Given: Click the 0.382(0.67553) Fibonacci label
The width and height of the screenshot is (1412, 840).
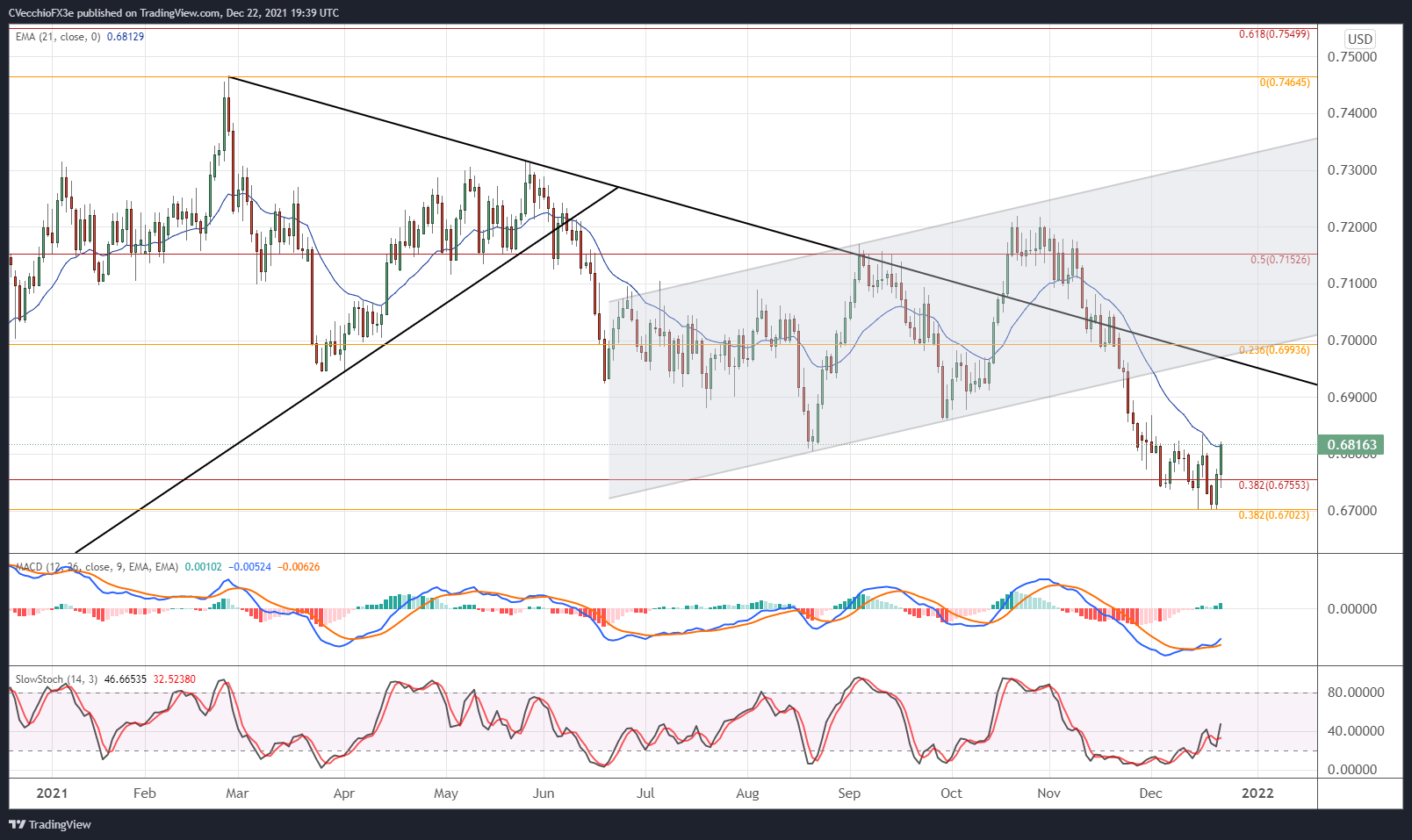Looking at the screenshot, I should point(1274,485).
